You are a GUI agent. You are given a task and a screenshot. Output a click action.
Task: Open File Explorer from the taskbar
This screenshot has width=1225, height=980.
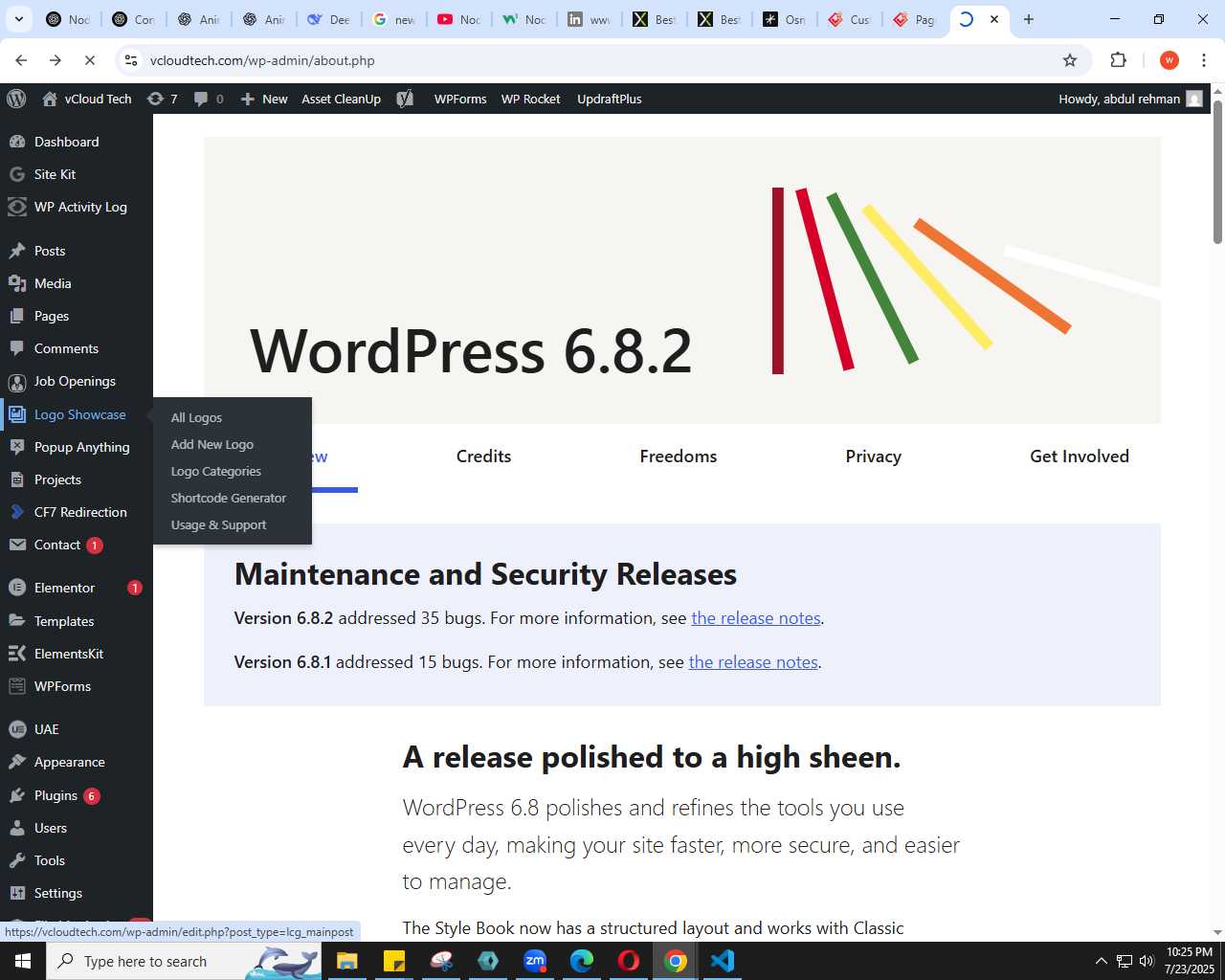[346, 961]
